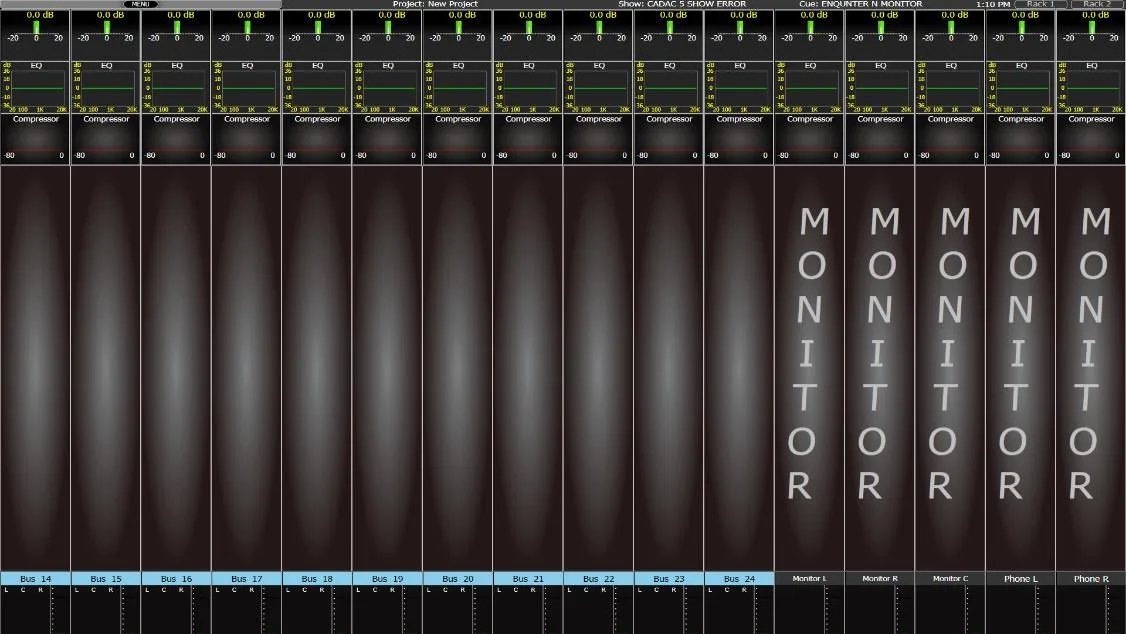Open the Compressor panel for Bus 23
The width and height of the screenshot is (1126, 634).
(x=669, y=139)
